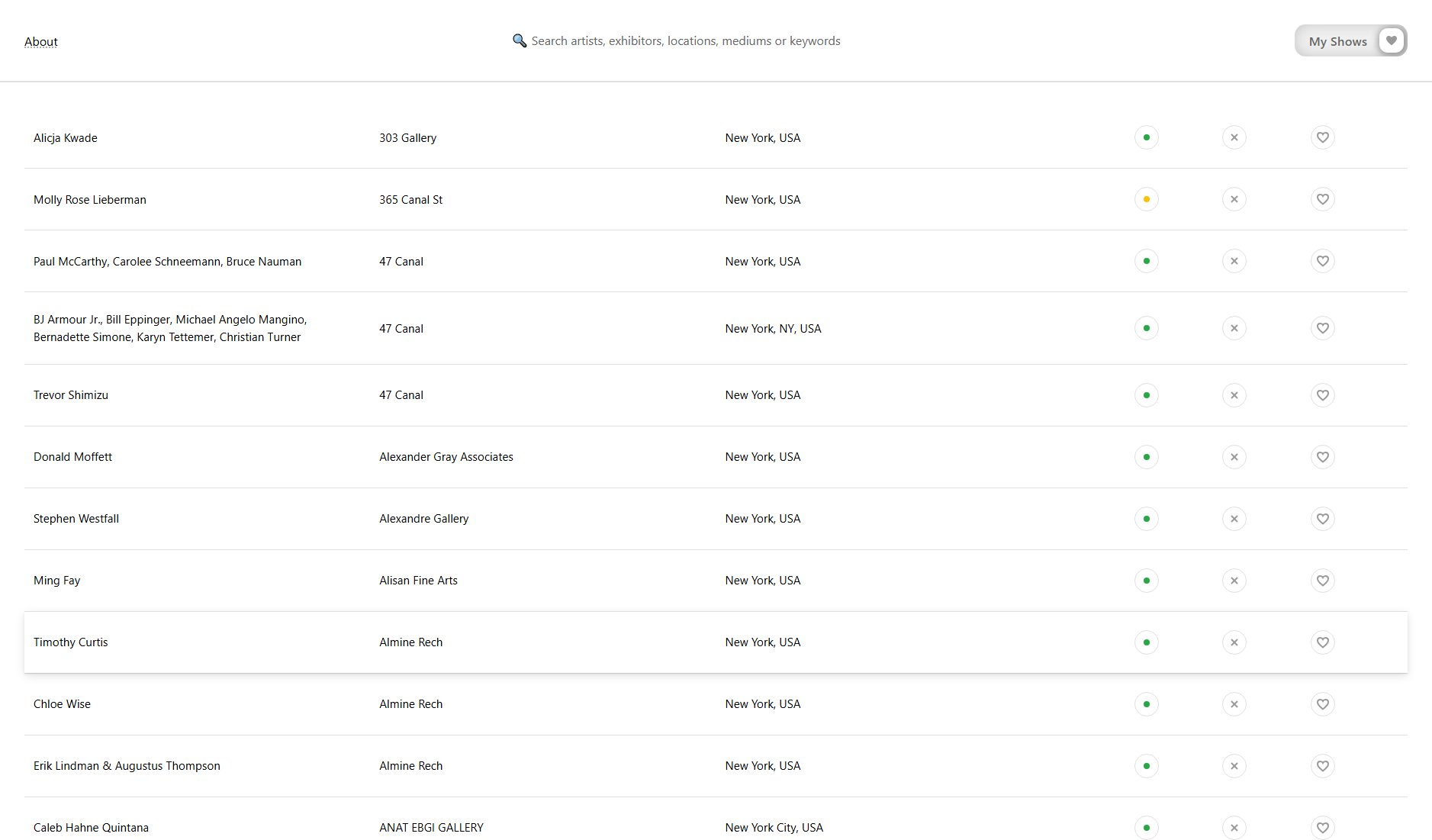Screen dimensions: 1432x840
Task: Heart the Chloe Wise show
Action: point(1323,704)
